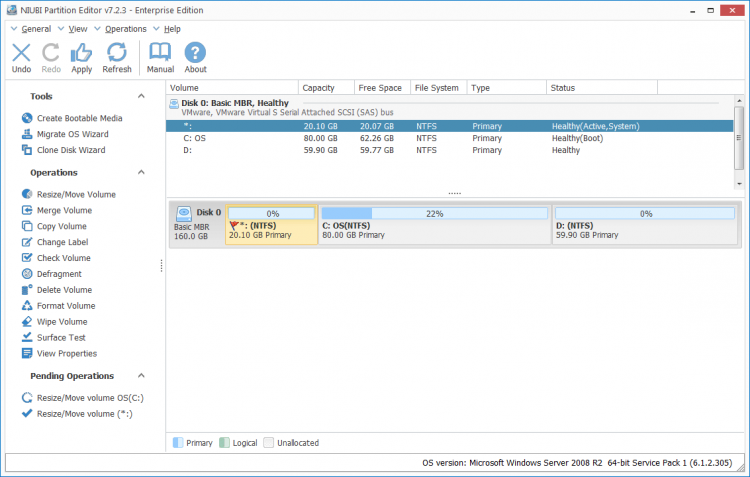750x477 pixels.
Task: Select the C: OS volume row
Action: pos(450,138)
